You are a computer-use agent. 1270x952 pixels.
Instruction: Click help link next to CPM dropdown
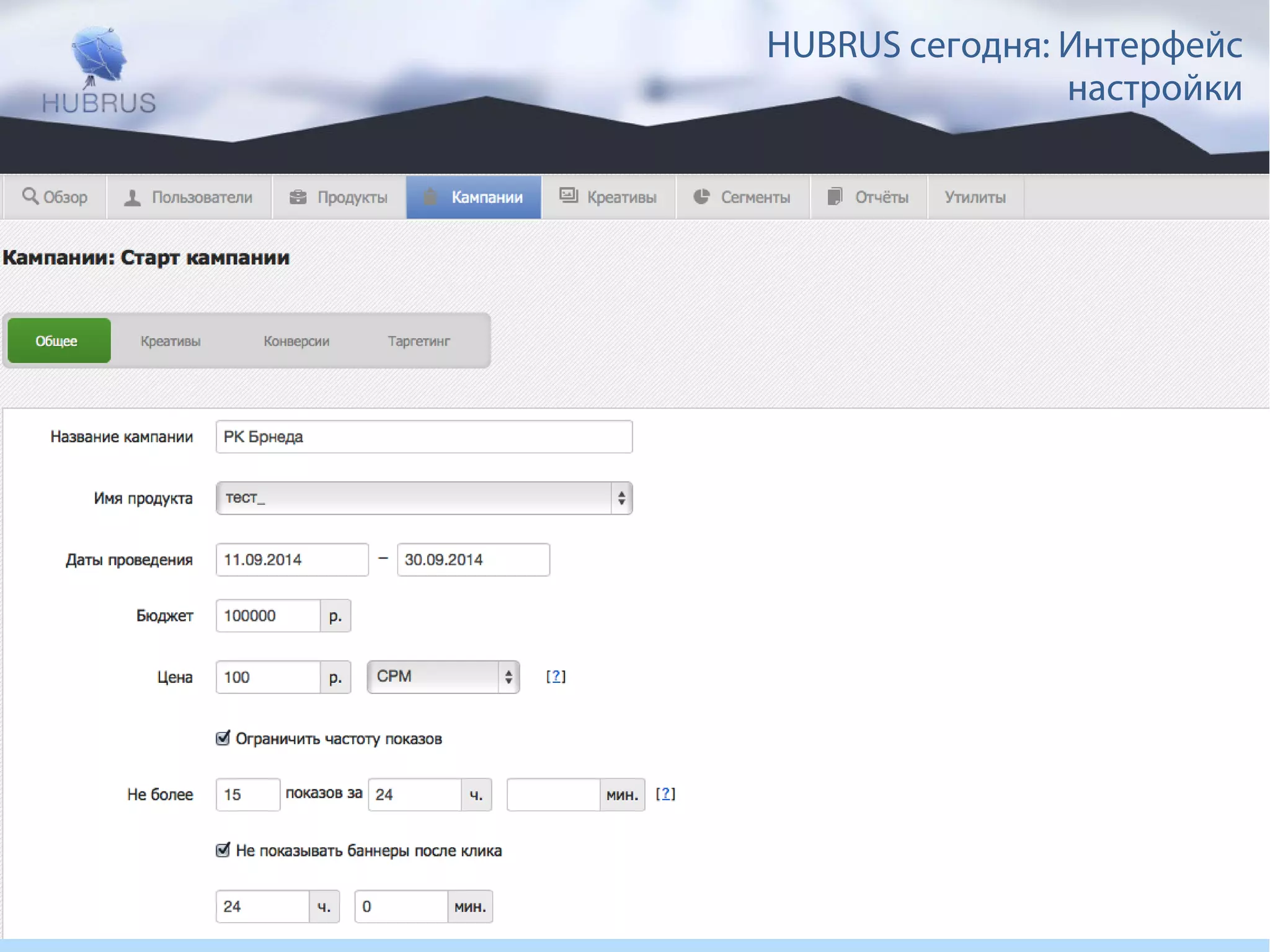(x=556, y=677)
